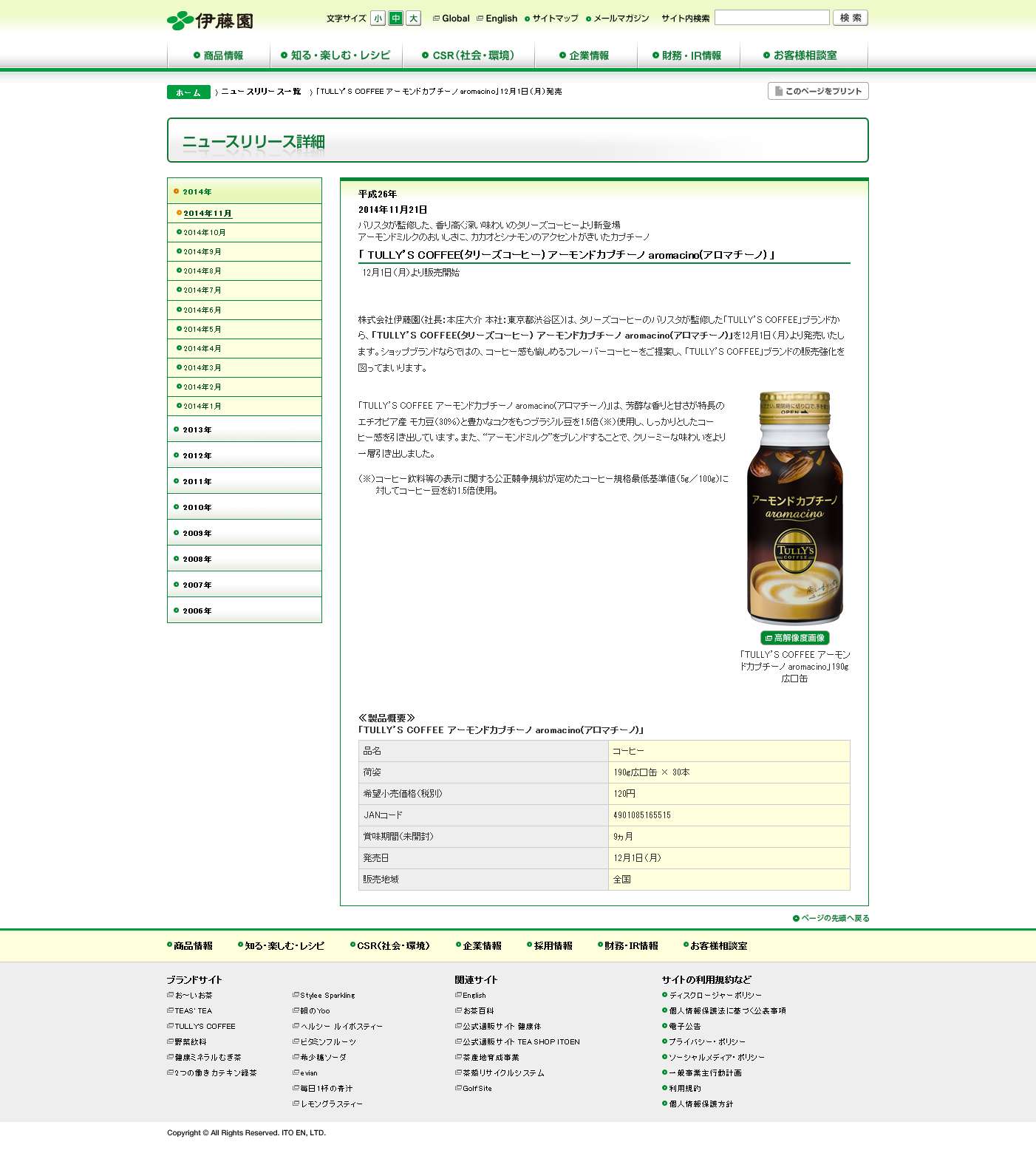The height and width of the screenshot is (1156, 1036).
Task: Open 健康ミネラルむぎ茶 brand site link
Action: [204, 1057]
